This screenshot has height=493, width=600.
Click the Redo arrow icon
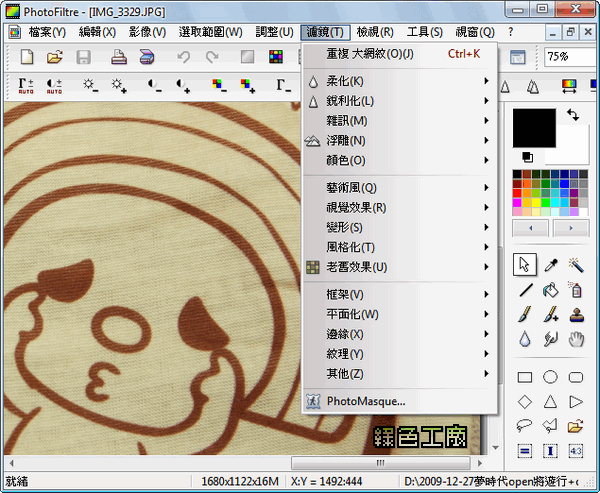pos(212,57)
